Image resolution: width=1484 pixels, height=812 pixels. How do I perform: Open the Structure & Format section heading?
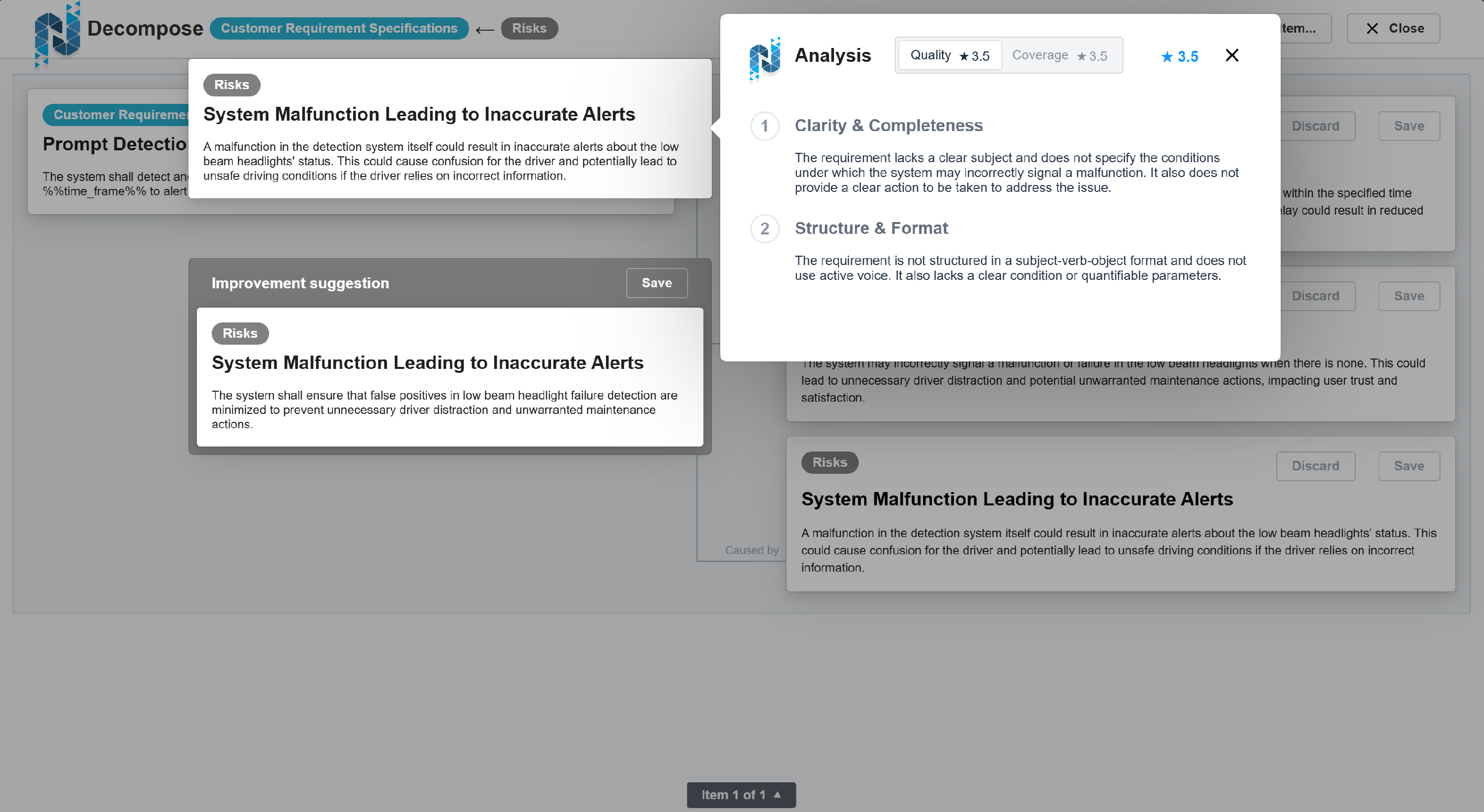click(x=871, y=228)
